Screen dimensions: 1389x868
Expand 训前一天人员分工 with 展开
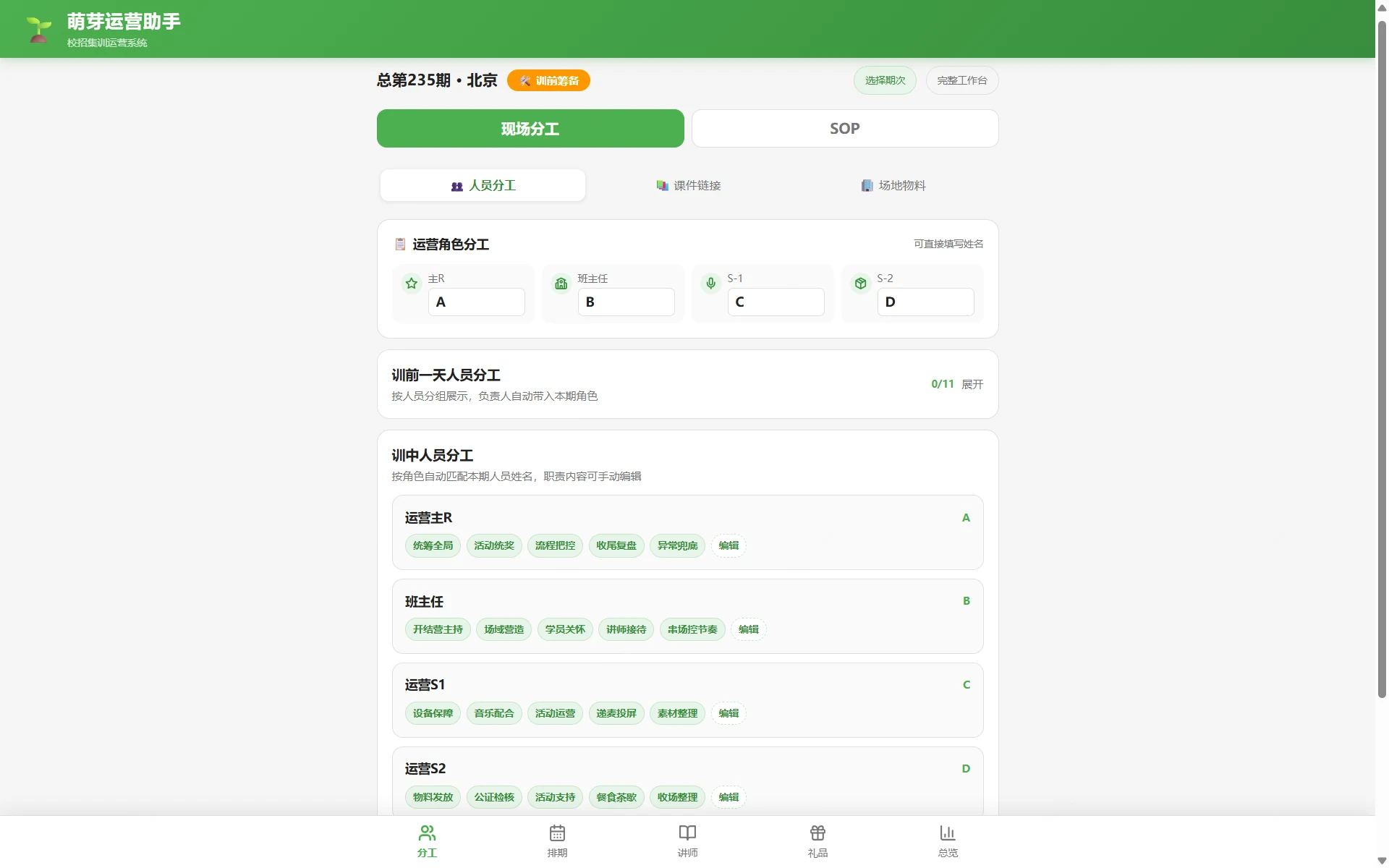[x=972, y=384]
